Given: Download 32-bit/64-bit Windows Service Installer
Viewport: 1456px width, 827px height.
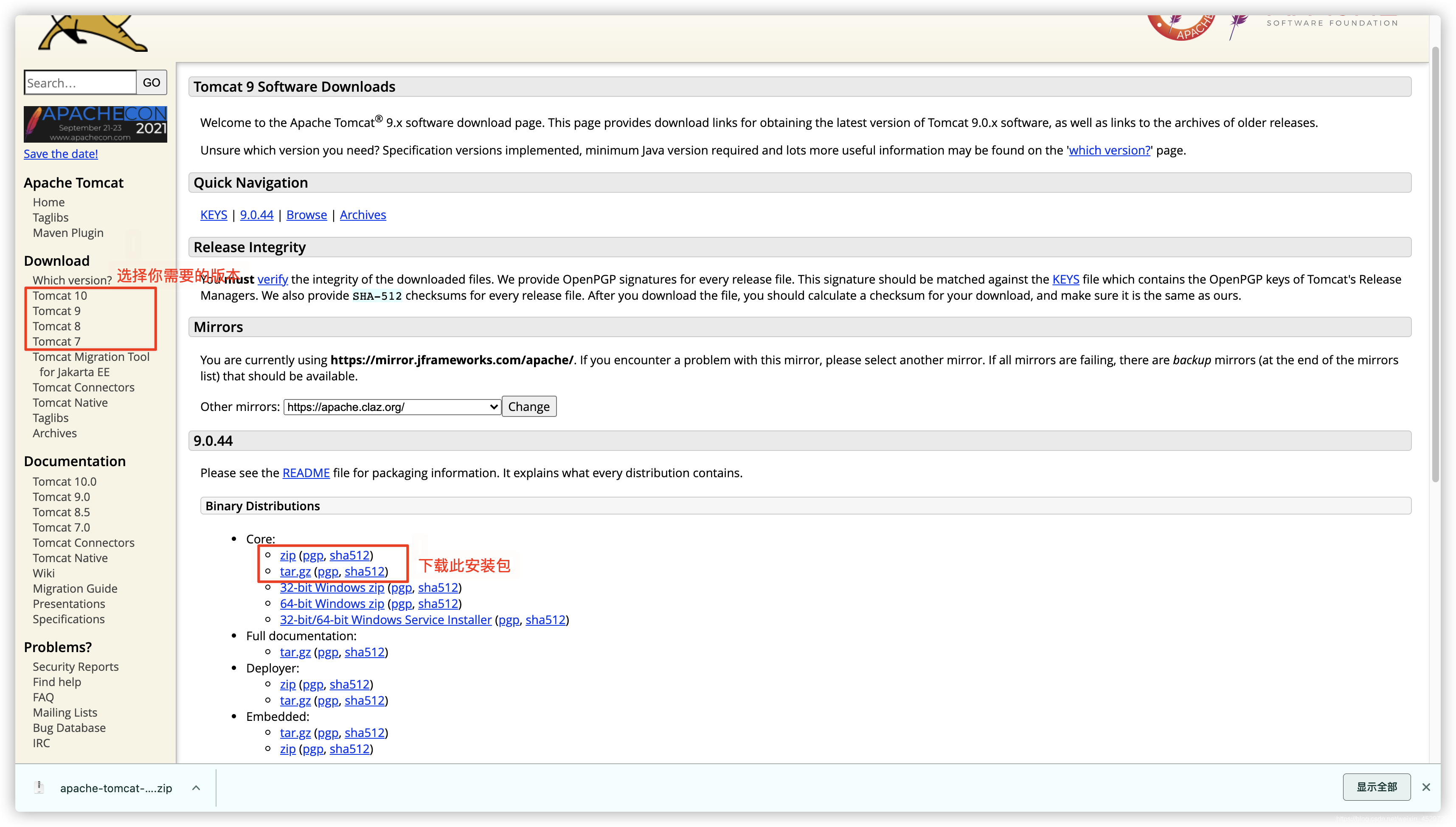Looking at the screenshot, I should click(385, 620).
